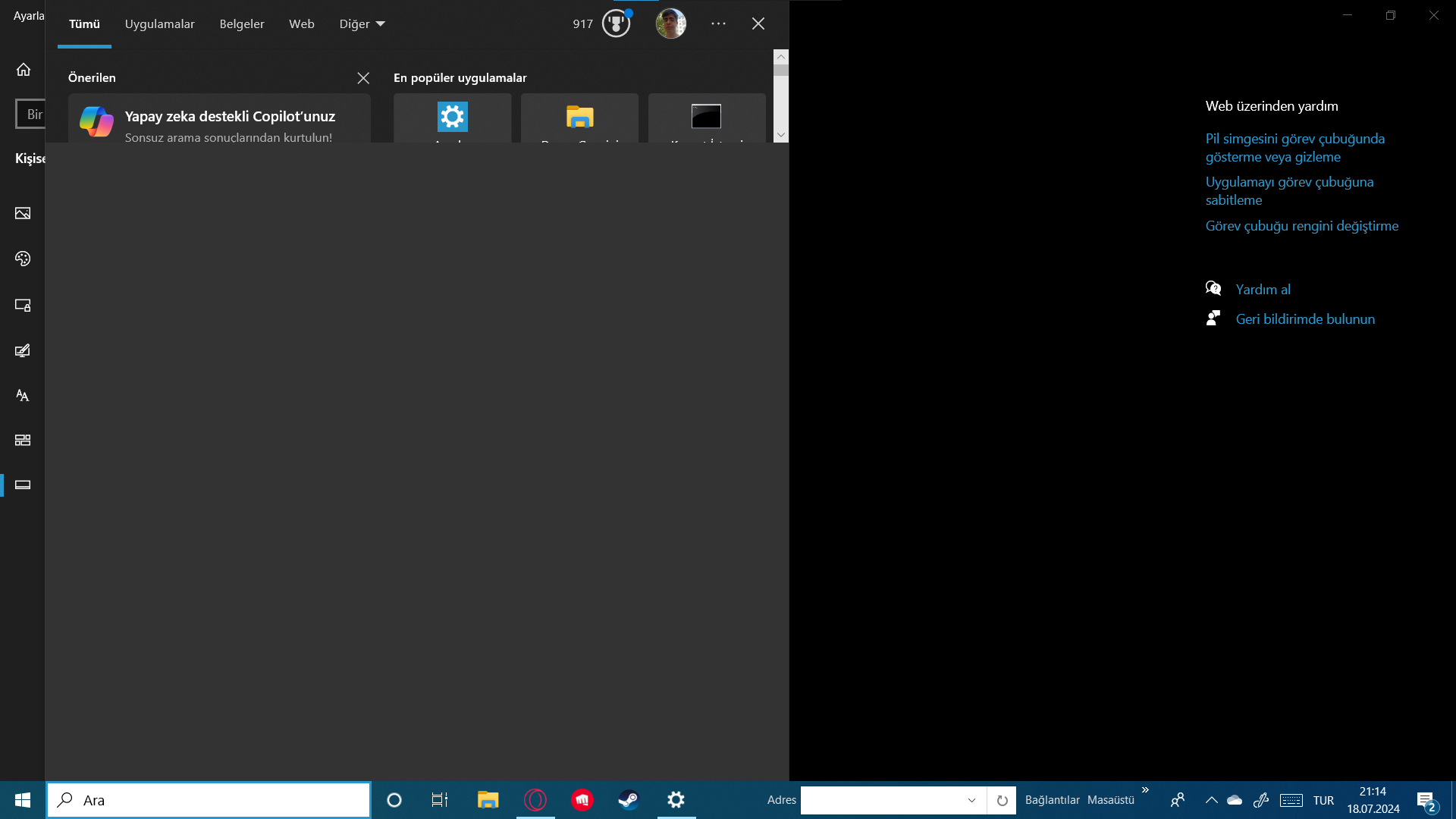
Task: Expand Masaüstü toolbar overflow chevron
Action: (x=1145, y=790)
